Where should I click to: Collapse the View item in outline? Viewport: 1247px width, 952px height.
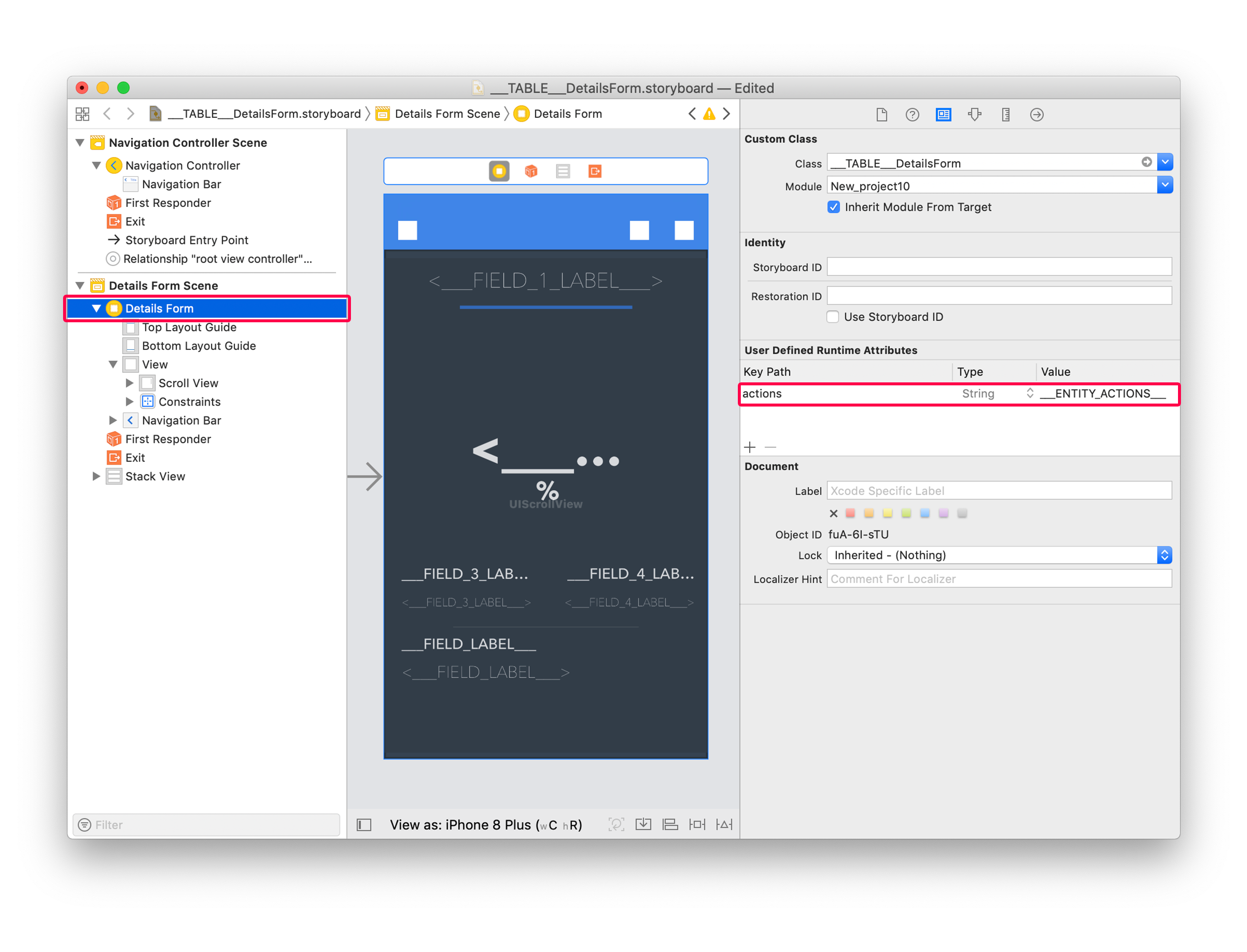point(113,364)
